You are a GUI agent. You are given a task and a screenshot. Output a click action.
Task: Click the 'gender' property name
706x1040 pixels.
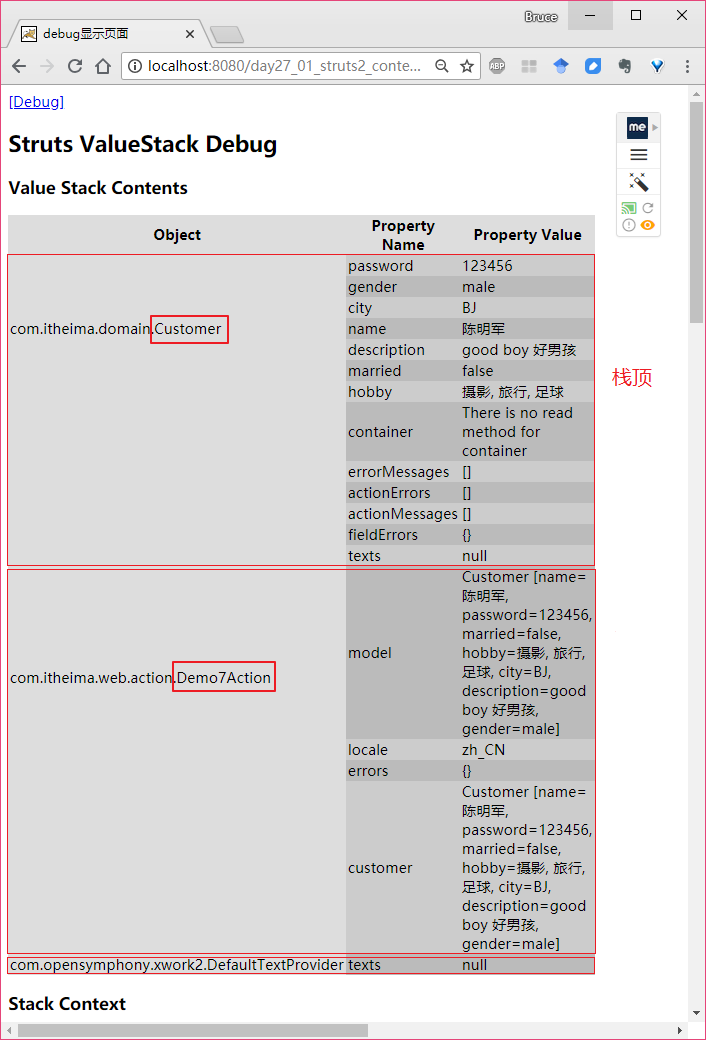(372, 287)
